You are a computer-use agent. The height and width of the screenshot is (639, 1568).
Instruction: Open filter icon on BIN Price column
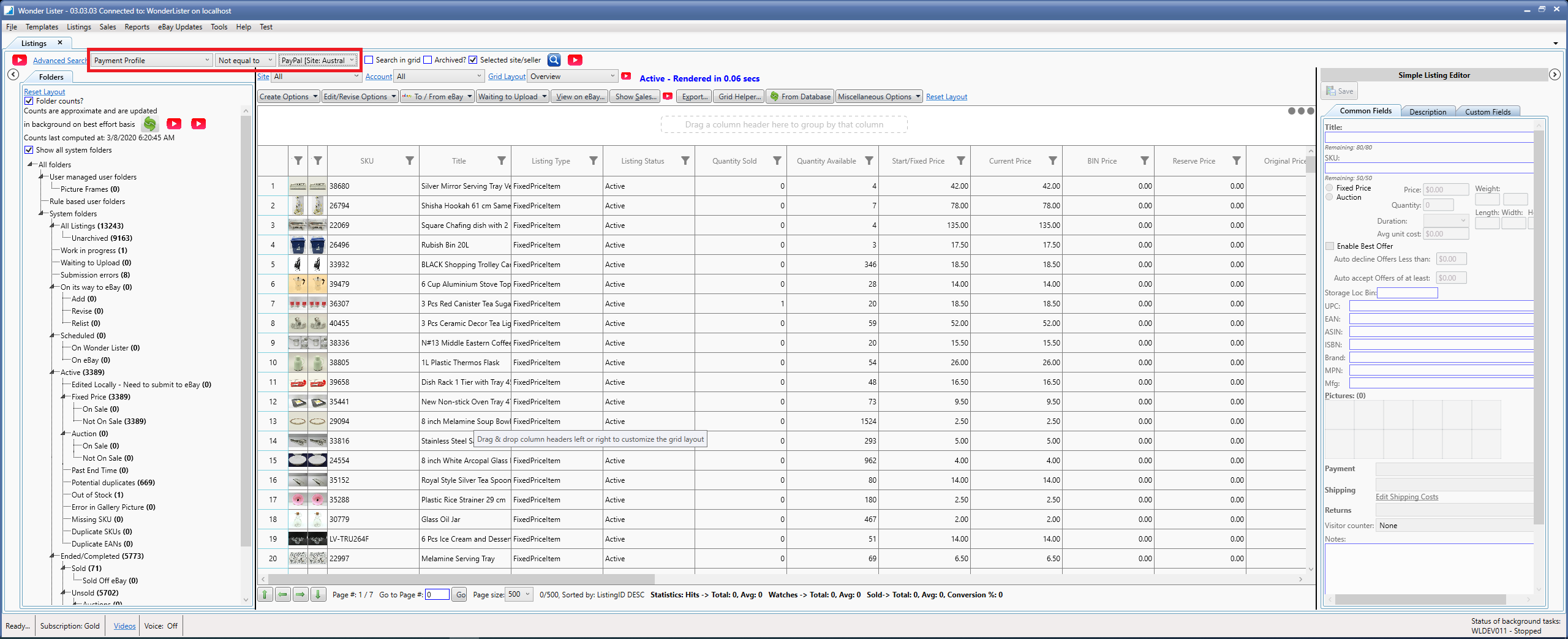(1145, 161)
